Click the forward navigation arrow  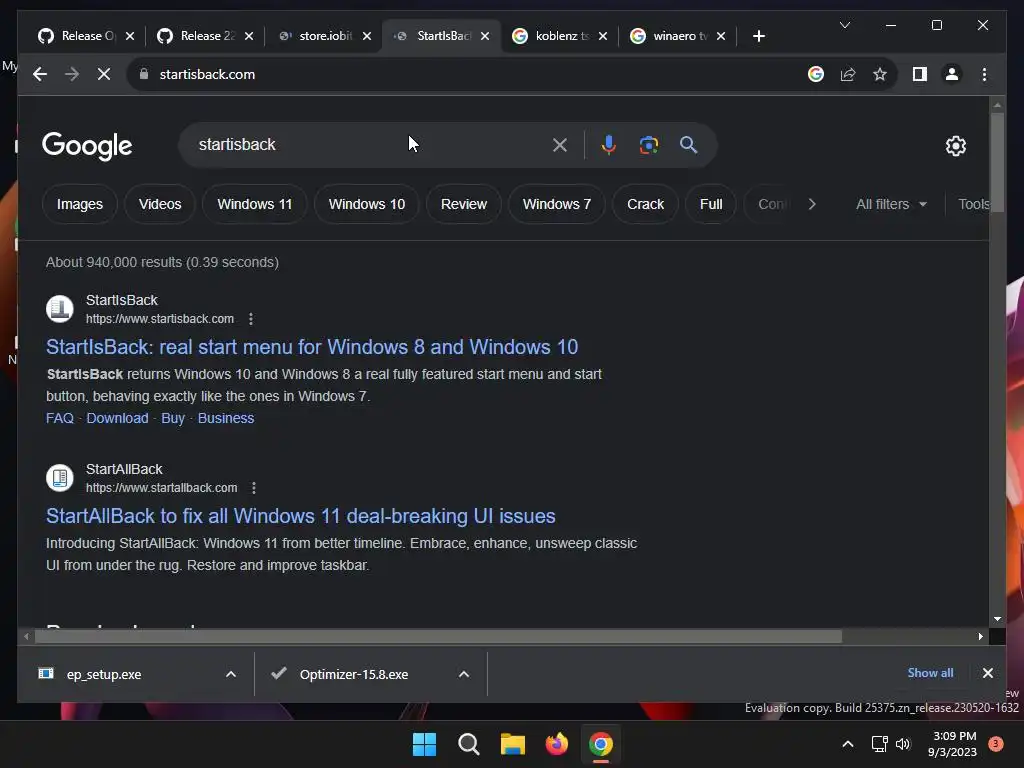pos(72,74)
